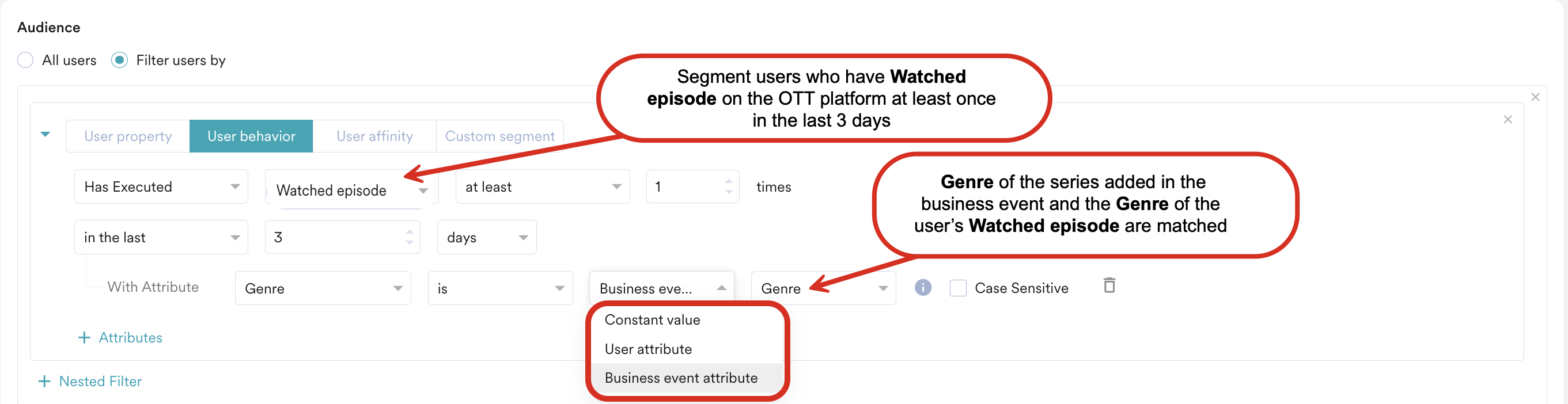1568x404 pixels.
Task: Click the times count input field
Action: 685,187
